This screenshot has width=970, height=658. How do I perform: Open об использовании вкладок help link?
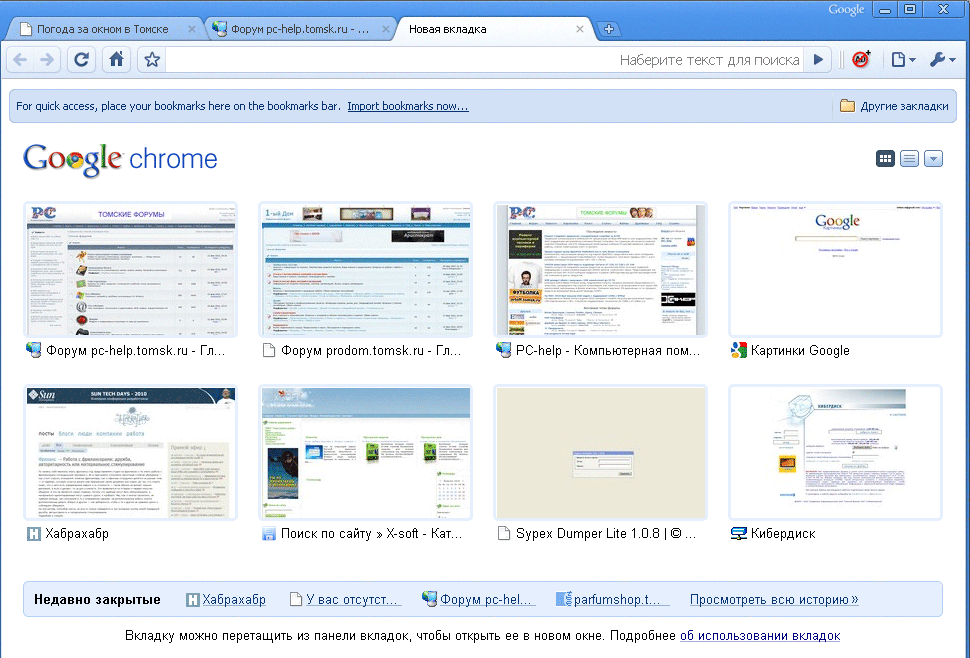(760, 636)
